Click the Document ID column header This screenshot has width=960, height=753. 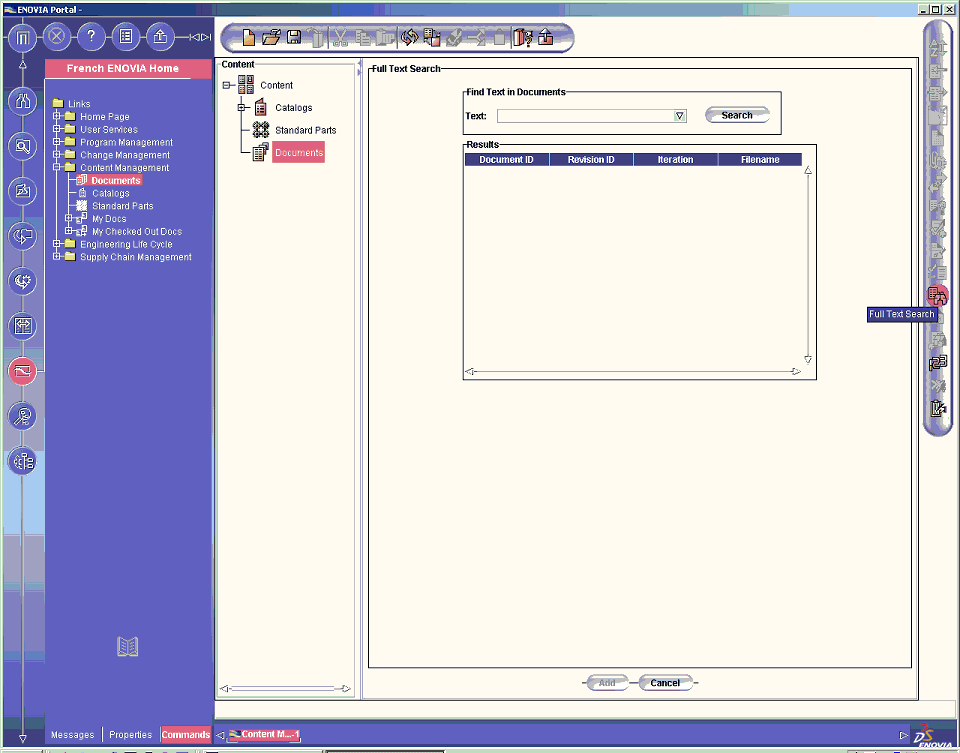pyautogui.click(x=506, y=160)
